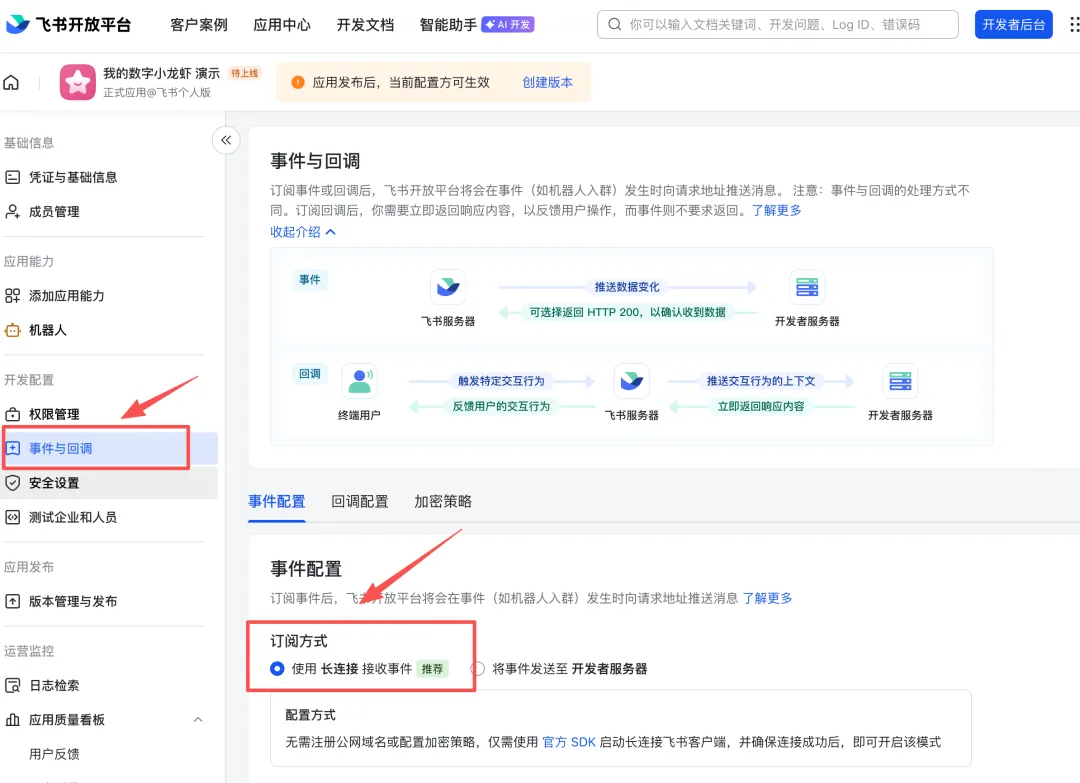The image size is (1080, 783).
Task: Select 将事件发送至开发者服务器 radio button
Action: (x=477, y=669)
